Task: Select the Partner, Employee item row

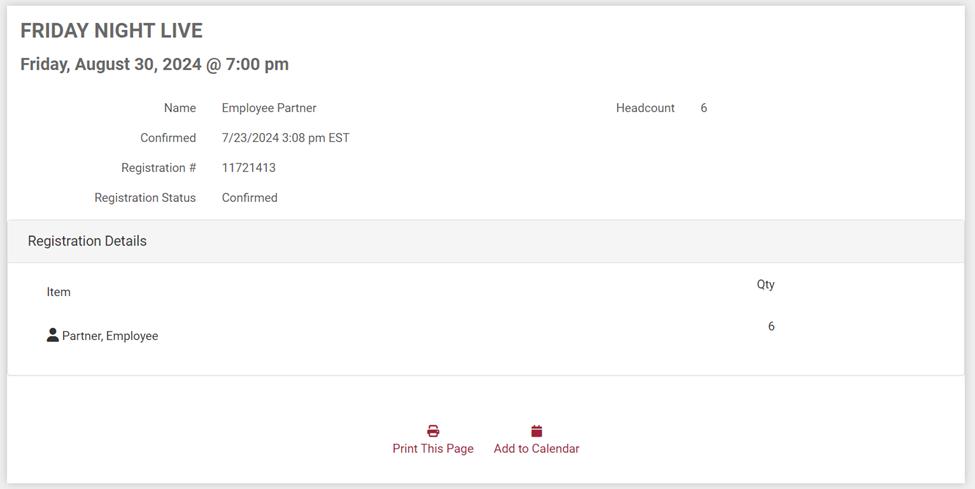Action: click(110, 336)
